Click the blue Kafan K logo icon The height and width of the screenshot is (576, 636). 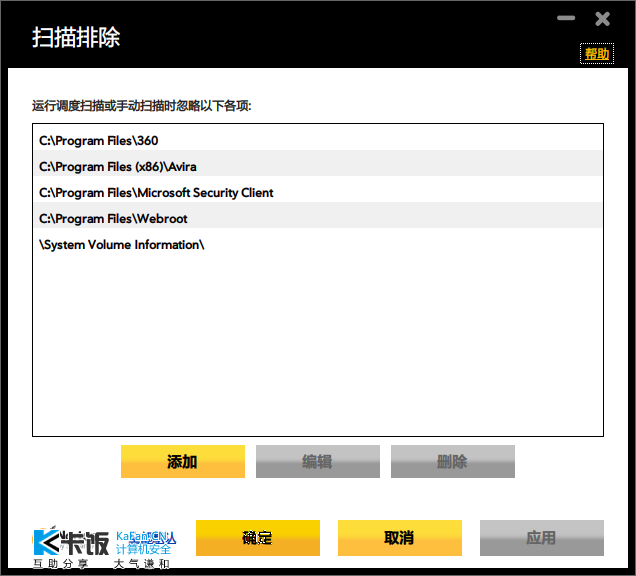pyautogui.click(x=46, y=542)
